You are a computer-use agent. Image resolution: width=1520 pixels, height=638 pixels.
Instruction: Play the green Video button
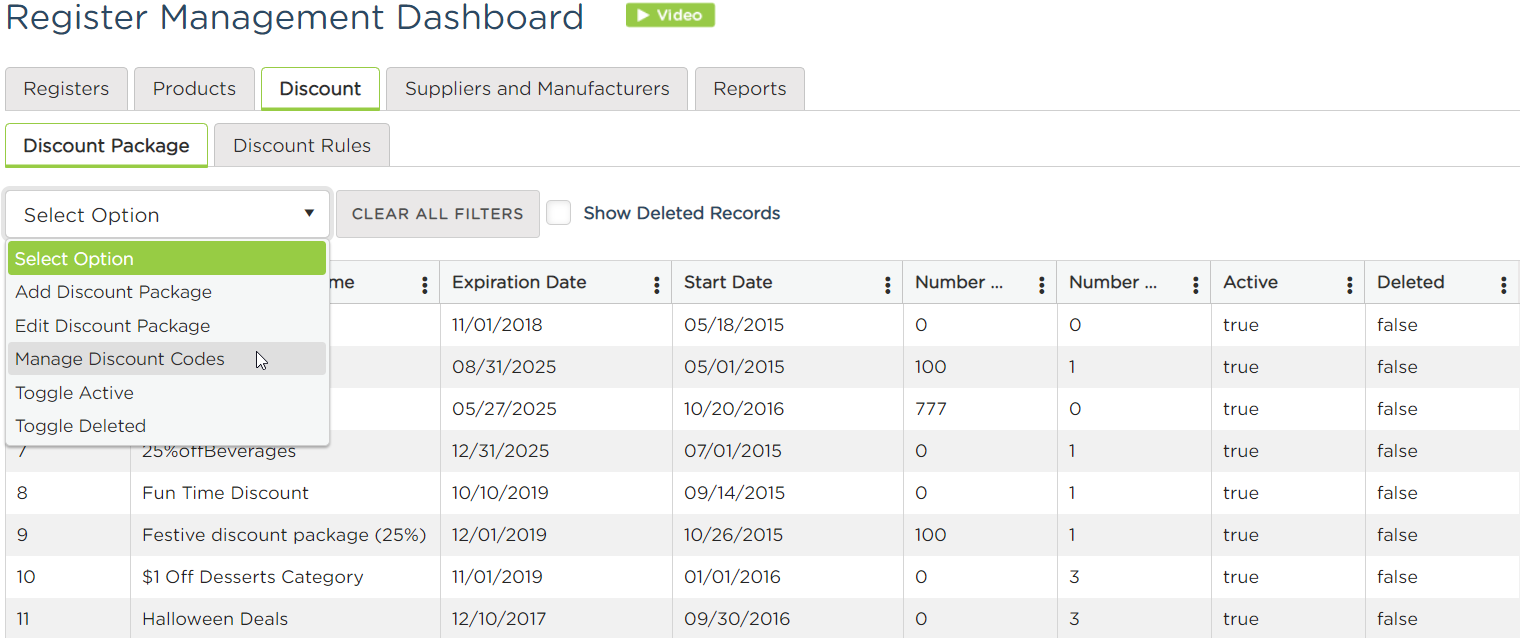670,16
